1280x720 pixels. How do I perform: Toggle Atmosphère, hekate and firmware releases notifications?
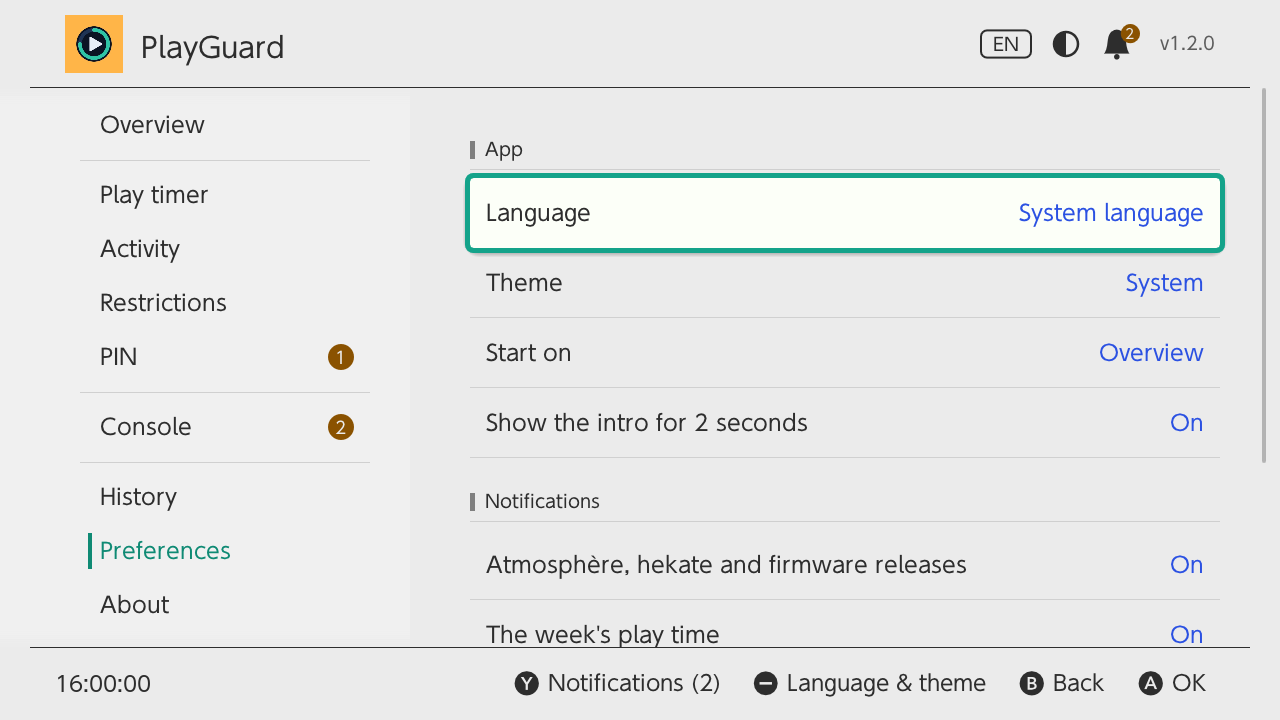coord(845,565)
